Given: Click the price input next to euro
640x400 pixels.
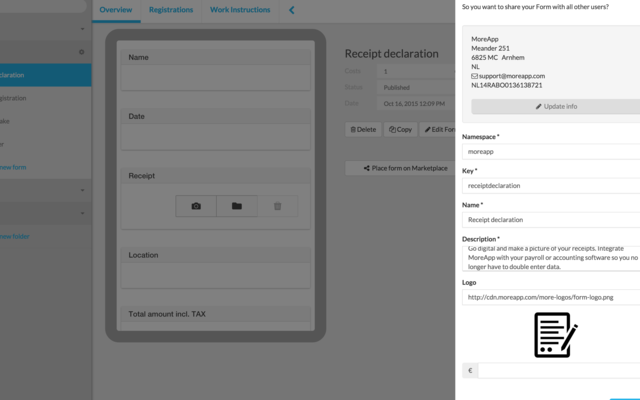Looking at the screenshot, I should click(559, 371).
